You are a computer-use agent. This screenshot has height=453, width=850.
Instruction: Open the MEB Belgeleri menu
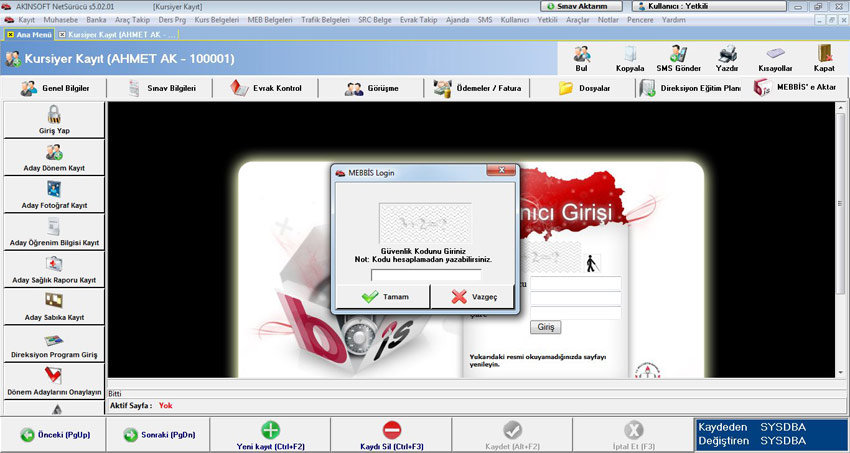[x=270, y=20]
